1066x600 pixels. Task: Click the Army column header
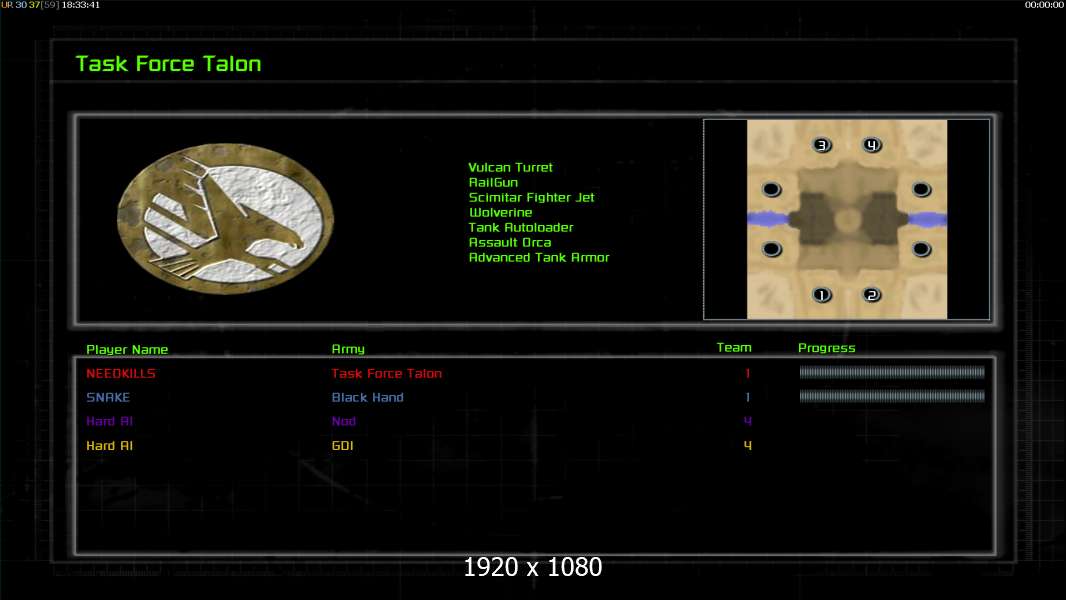[x=348, y=349]
